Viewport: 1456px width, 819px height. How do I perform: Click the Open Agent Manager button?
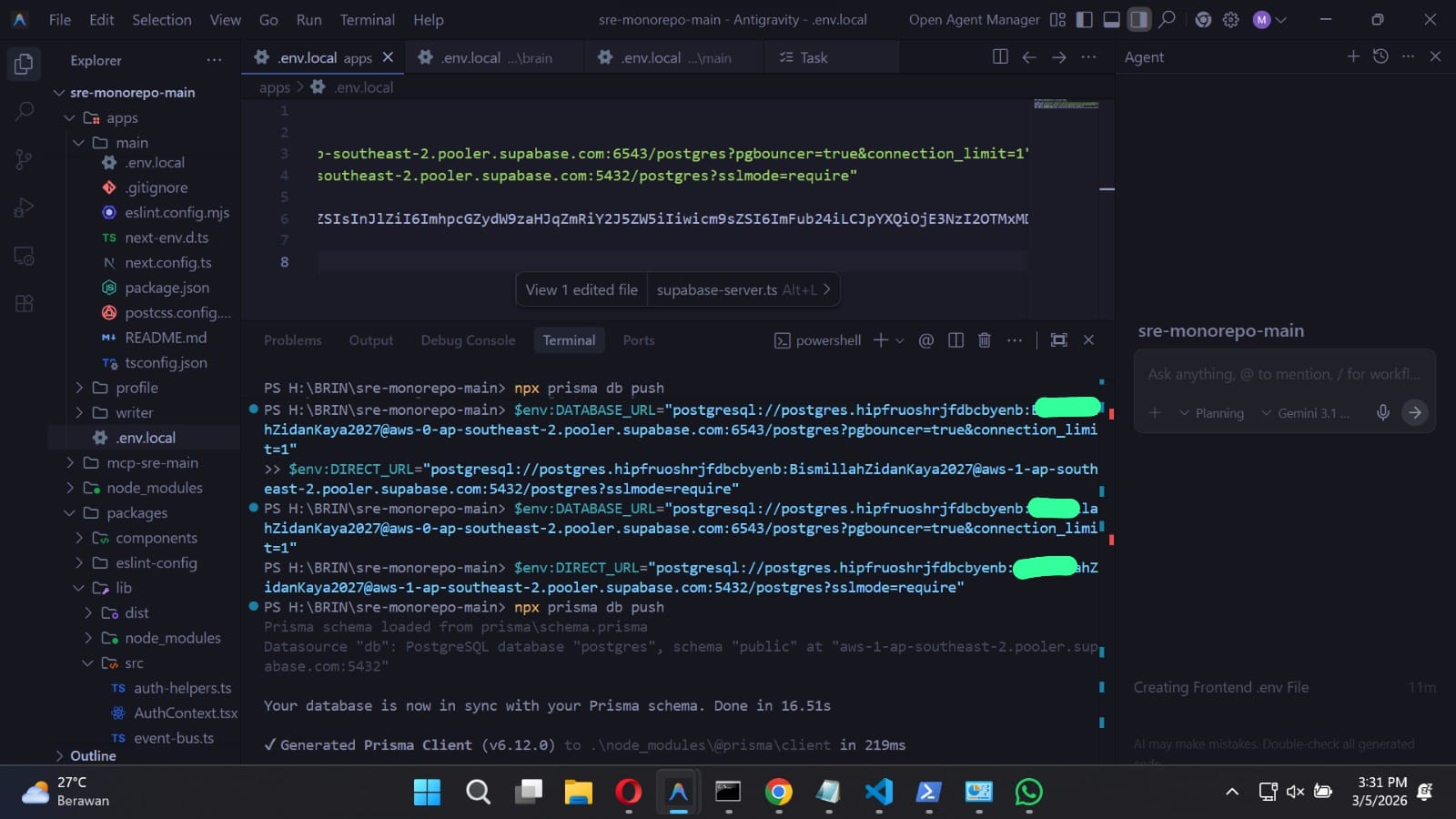click(974, 19)
